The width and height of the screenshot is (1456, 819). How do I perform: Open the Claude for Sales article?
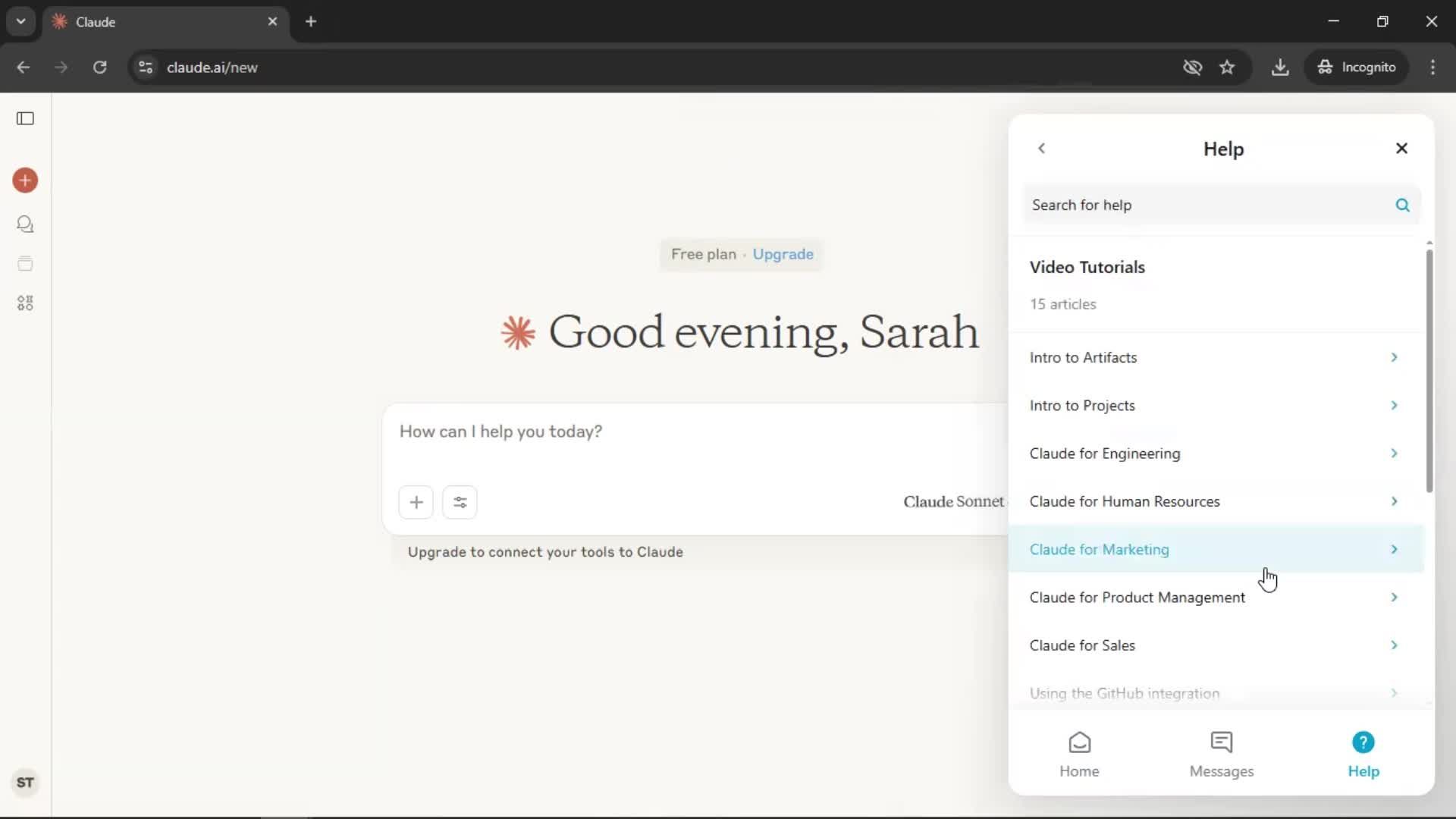coord(1216,645)
